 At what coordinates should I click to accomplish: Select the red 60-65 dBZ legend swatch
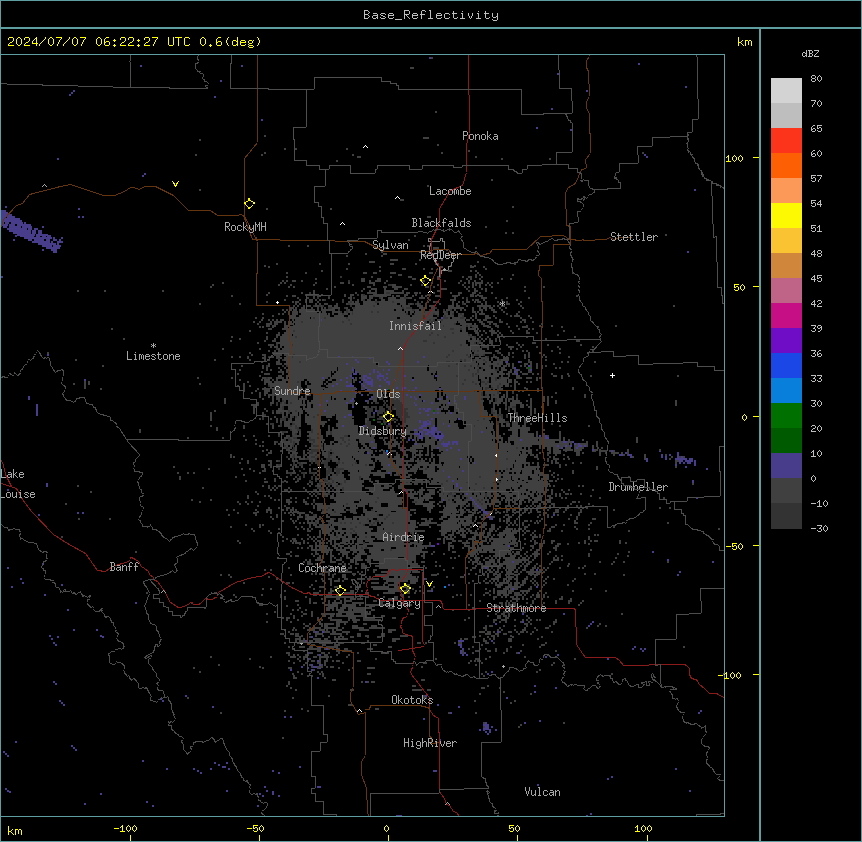pos(786,141)
